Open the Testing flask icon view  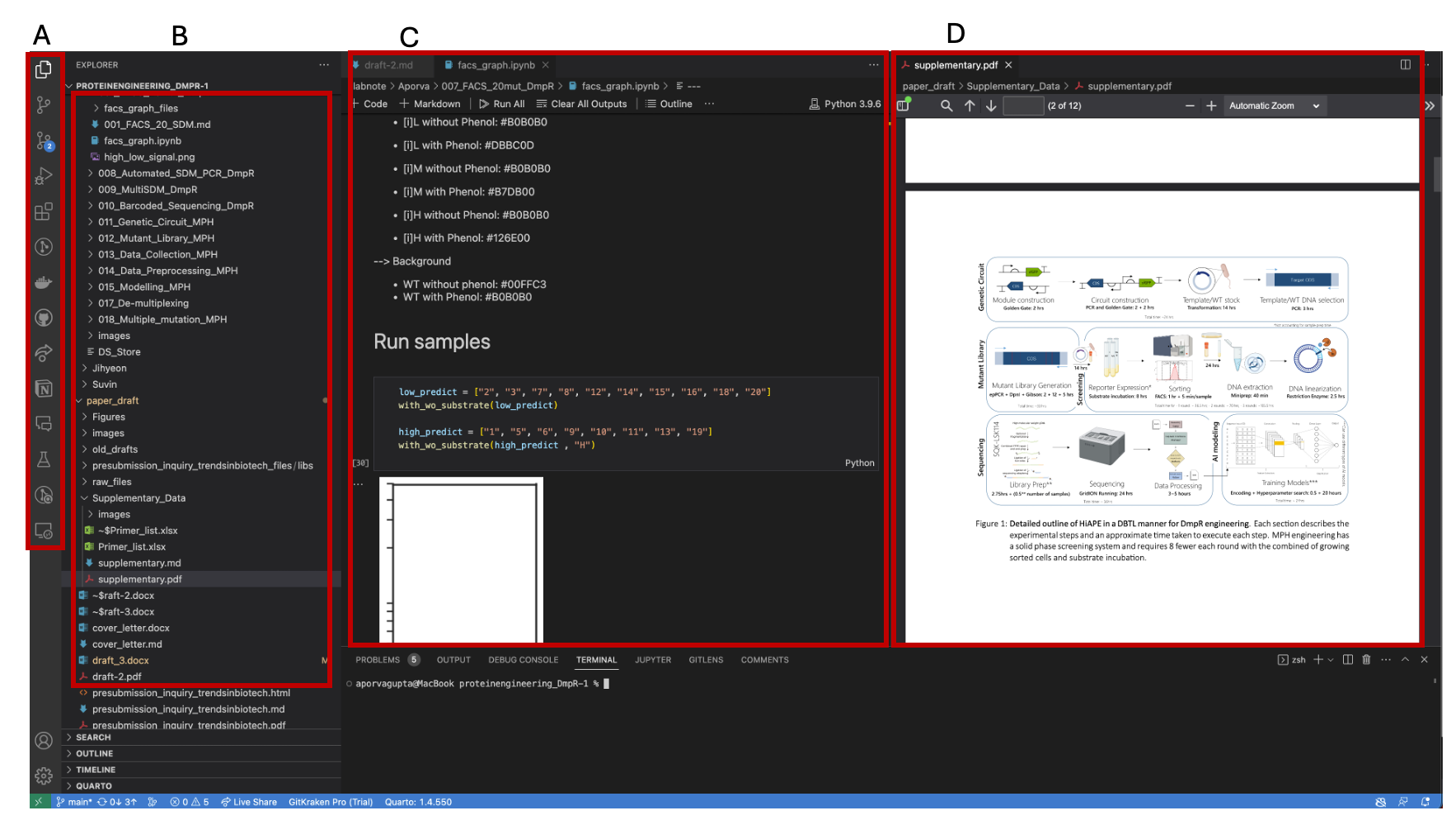[x=44, y=459]
